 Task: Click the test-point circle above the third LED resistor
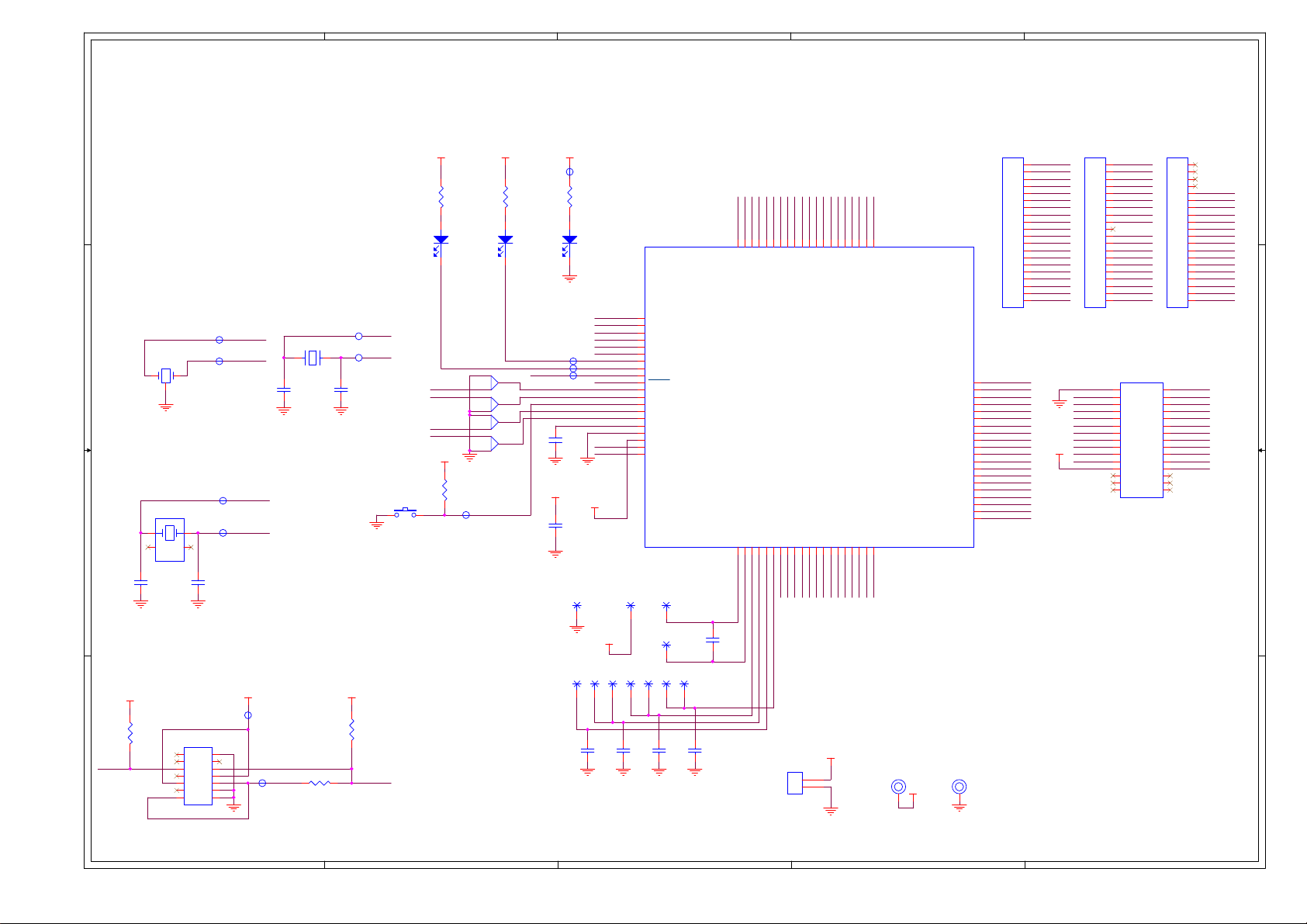click(x=569, y=172)
